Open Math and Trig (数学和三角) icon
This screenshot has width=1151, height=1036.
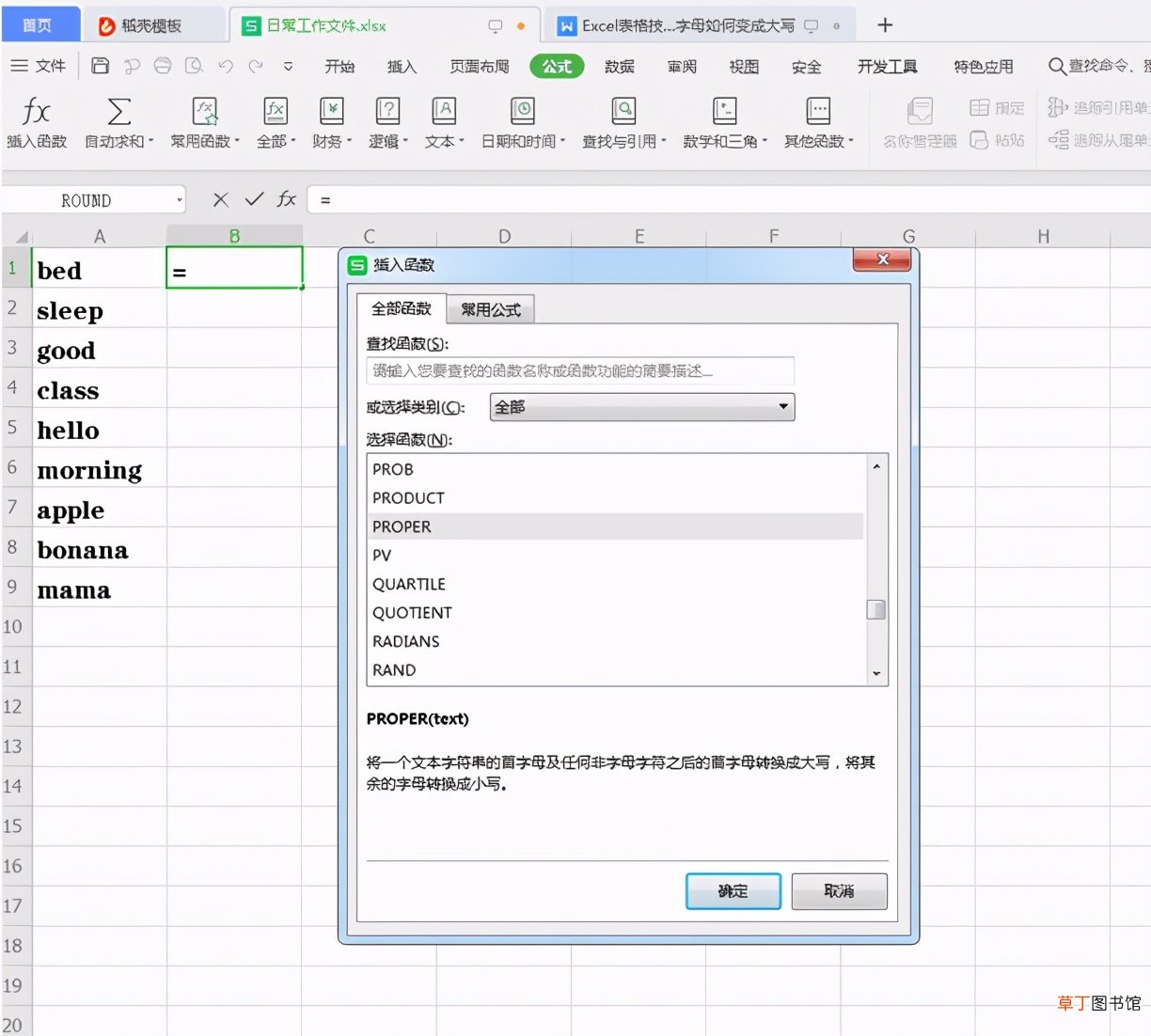724,111
